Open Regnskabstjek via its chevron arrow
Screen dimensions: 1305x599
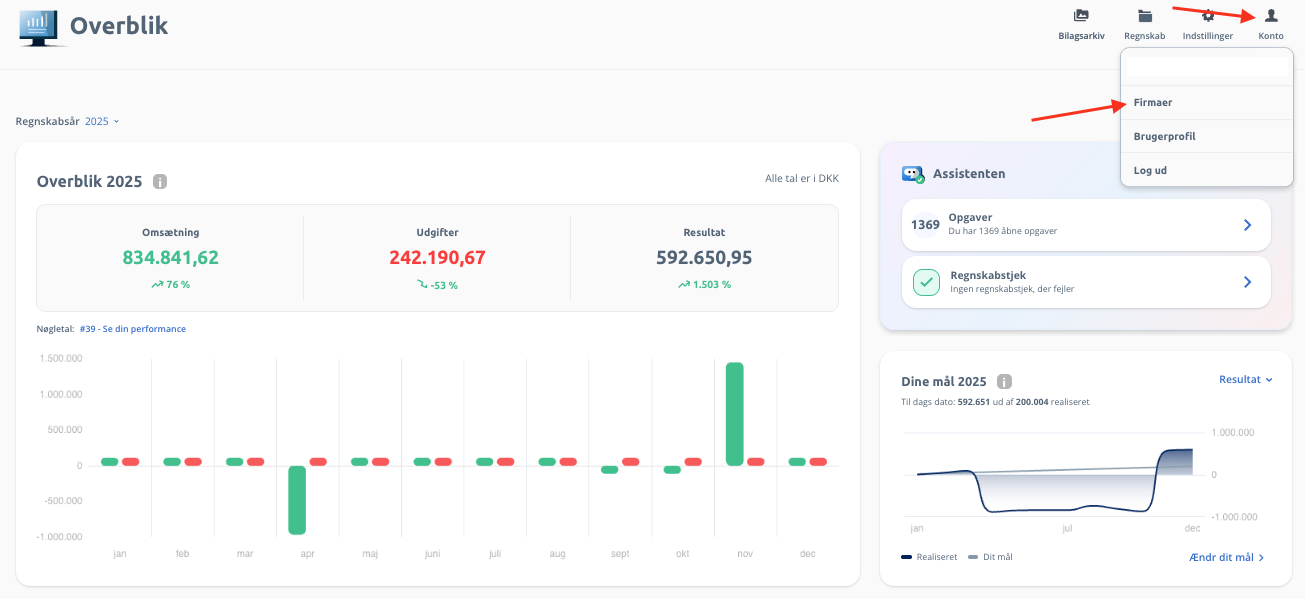pyautogui.click(x=1247, y=283)
